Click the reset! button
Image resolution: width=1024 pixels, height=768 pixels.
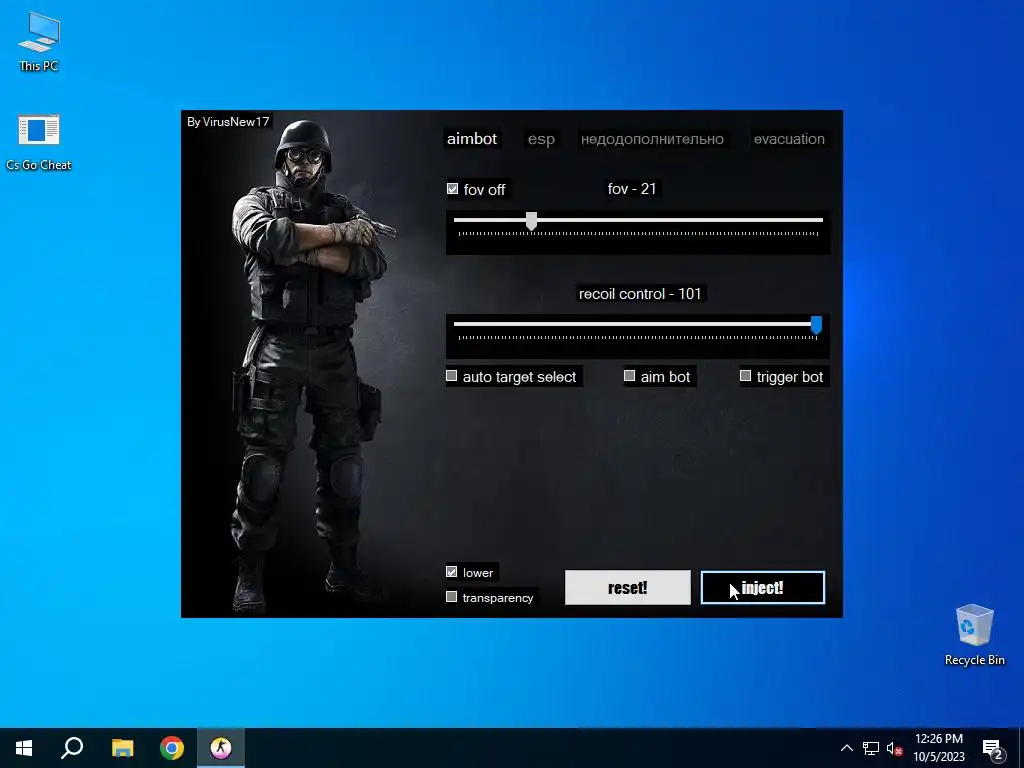628,587
